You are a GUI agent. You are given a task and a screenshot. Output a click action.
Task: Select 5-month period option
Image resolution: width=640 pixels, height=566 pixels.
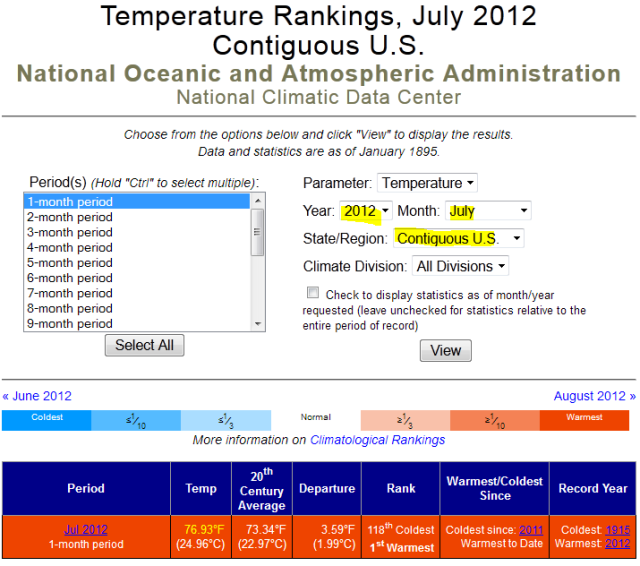pos(137,263)
